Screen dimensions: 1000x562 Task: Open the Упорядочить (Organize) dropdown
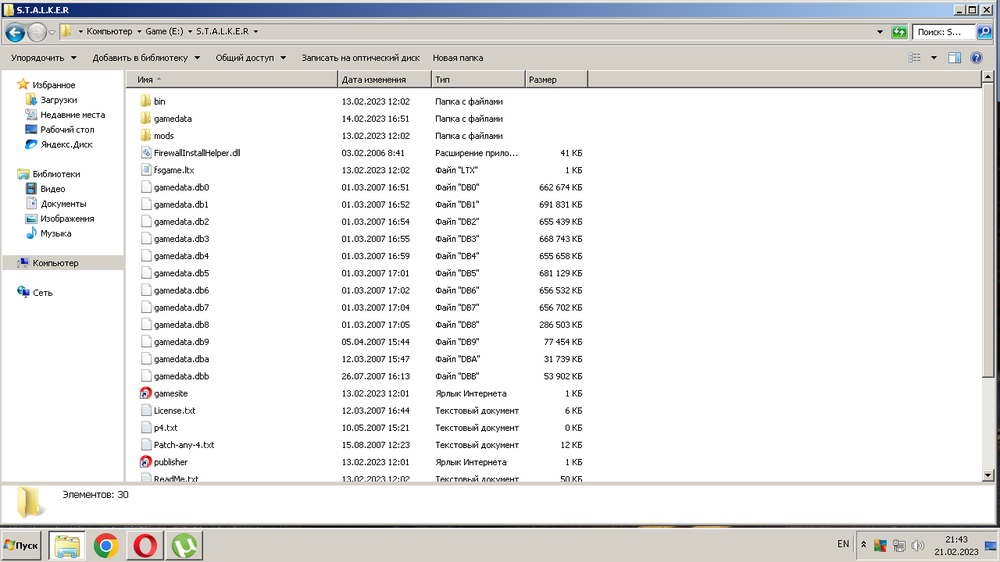(x=43, y=58)
